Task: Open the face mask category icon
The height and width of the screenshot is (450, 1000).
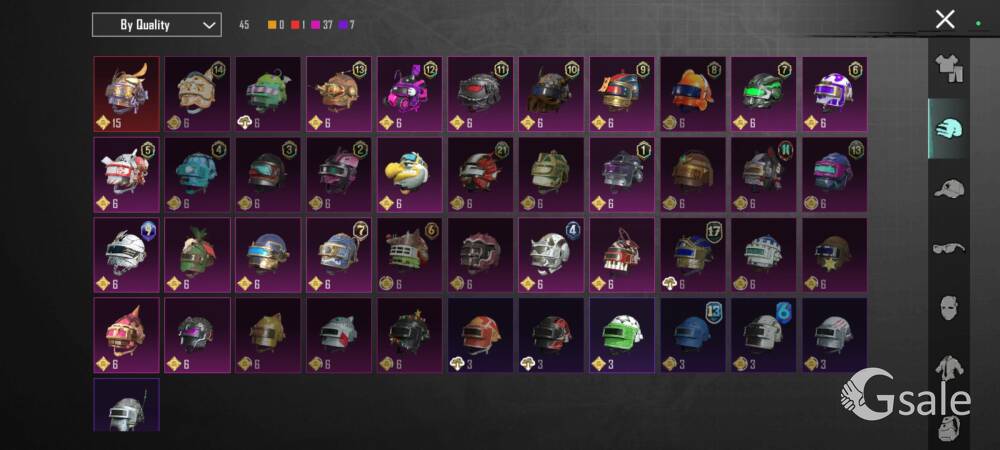Action: click(x=949, y=308)
